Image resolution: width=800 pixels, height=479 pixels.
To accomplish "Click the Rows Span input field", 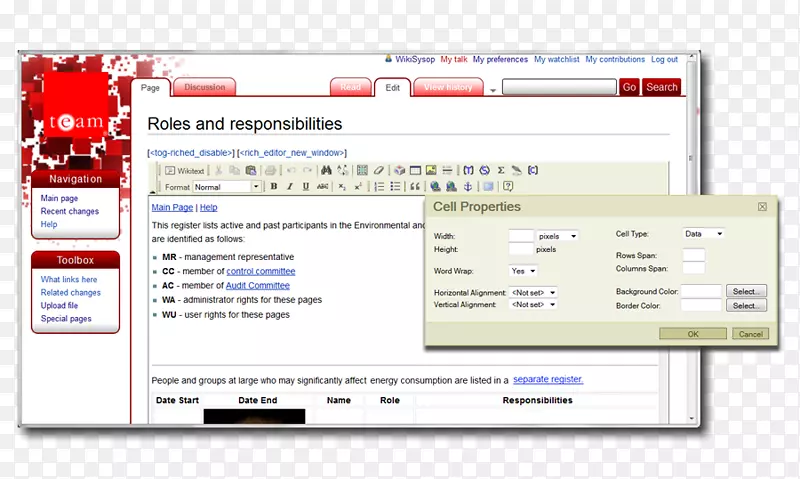I will pyautogui.click(x=694, y=255).
